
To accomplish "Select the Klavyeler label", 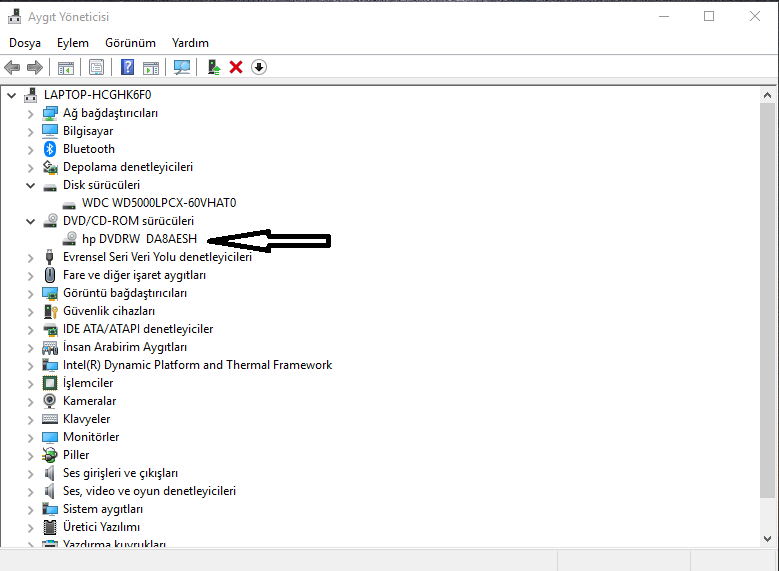I will 86,419.
